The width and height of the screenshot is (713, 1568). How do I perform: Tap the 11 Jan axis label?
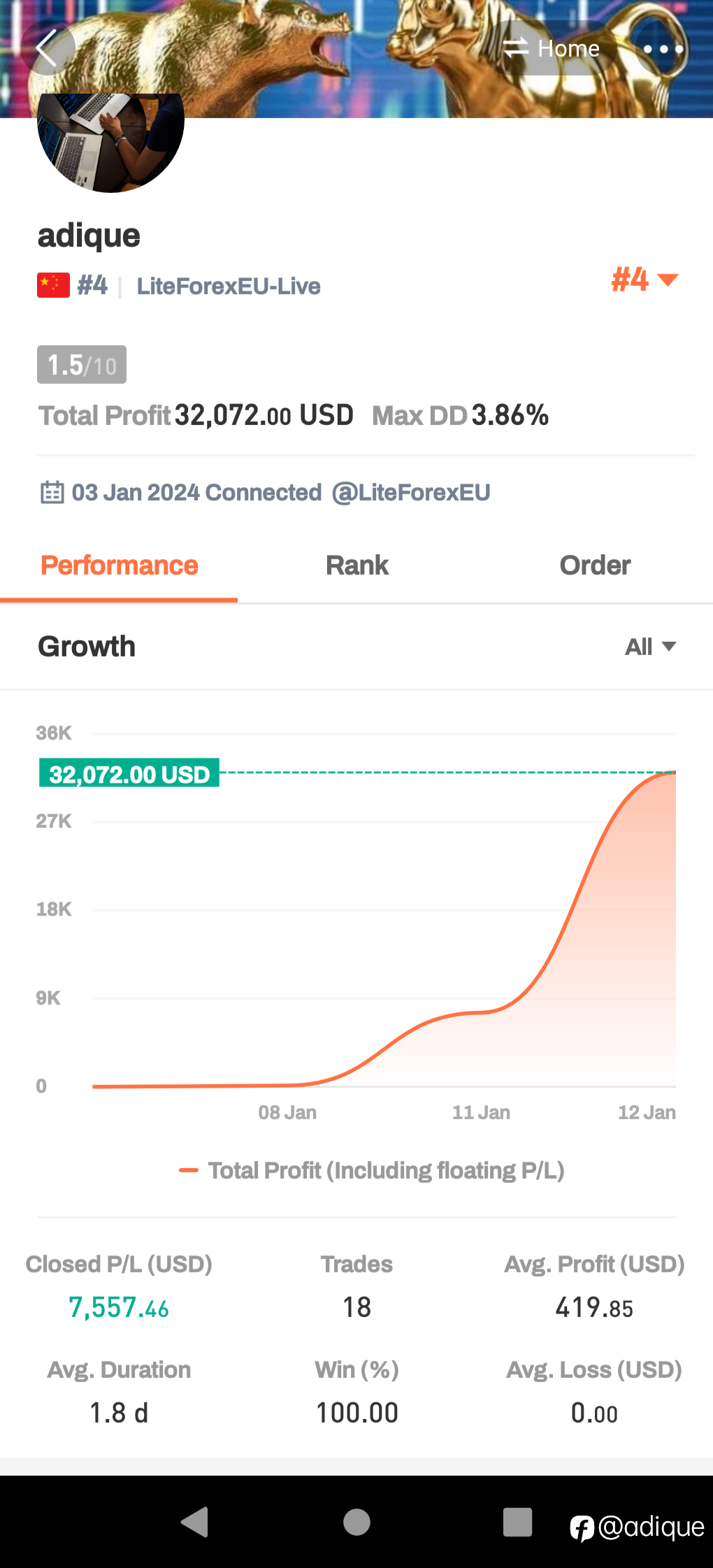pyautogui.click(x=481, y=1112)
